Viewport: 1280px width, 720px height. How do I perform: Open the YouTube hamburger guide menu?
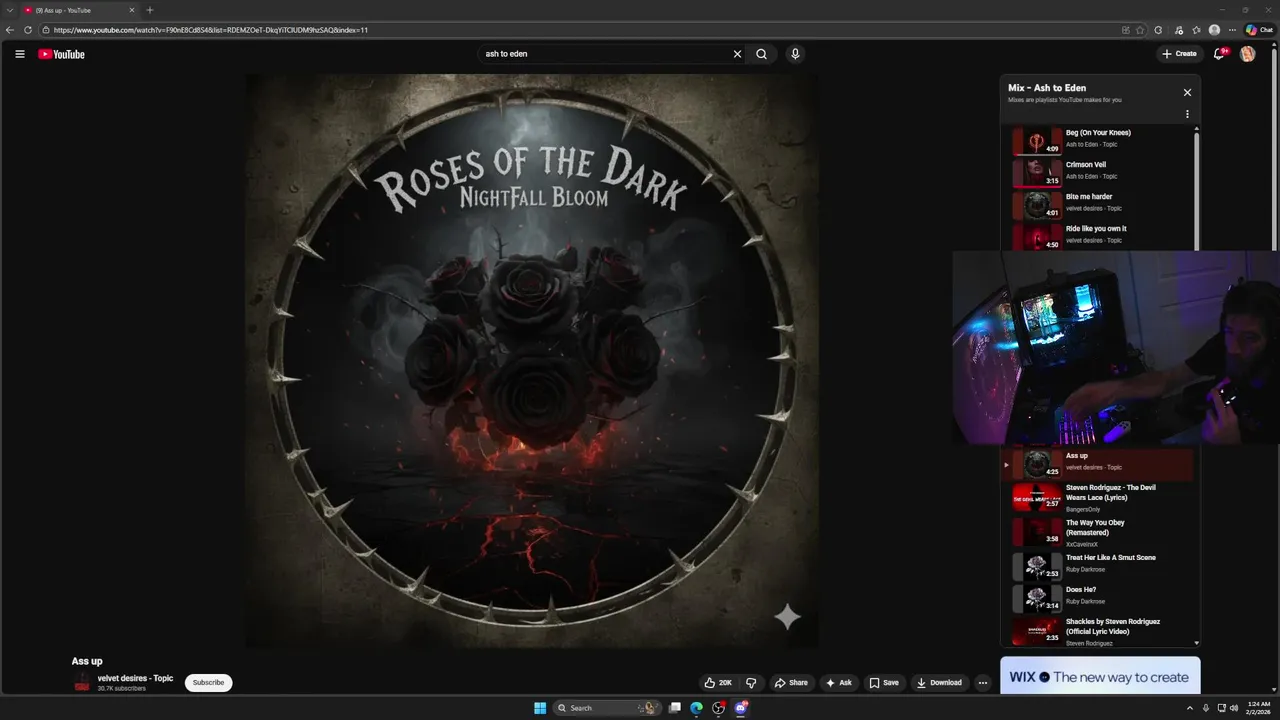click(x=19, y=54)
